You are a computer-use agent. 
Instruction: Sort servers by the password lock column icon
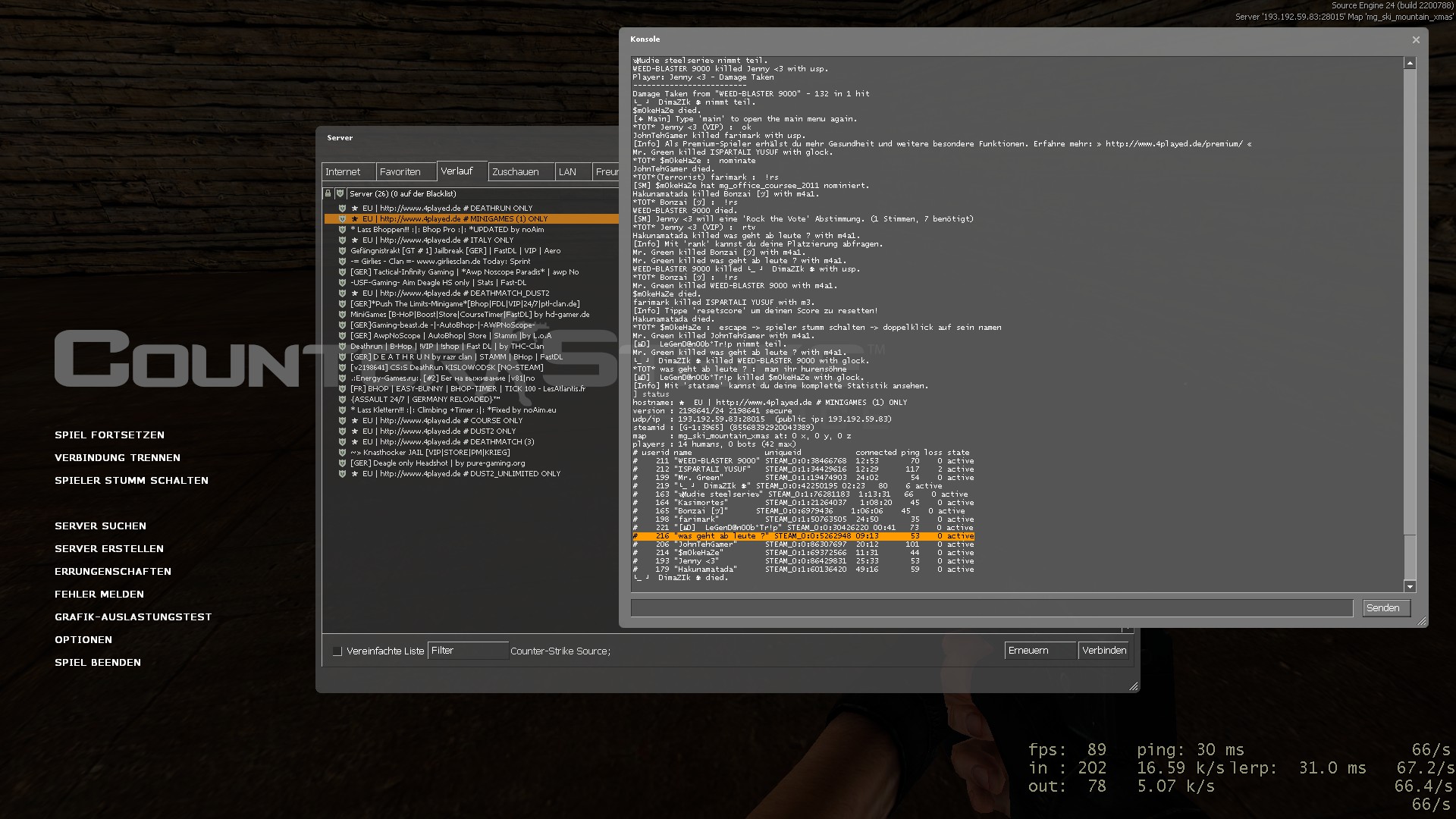pyautogui.click(x=328, y=193)
